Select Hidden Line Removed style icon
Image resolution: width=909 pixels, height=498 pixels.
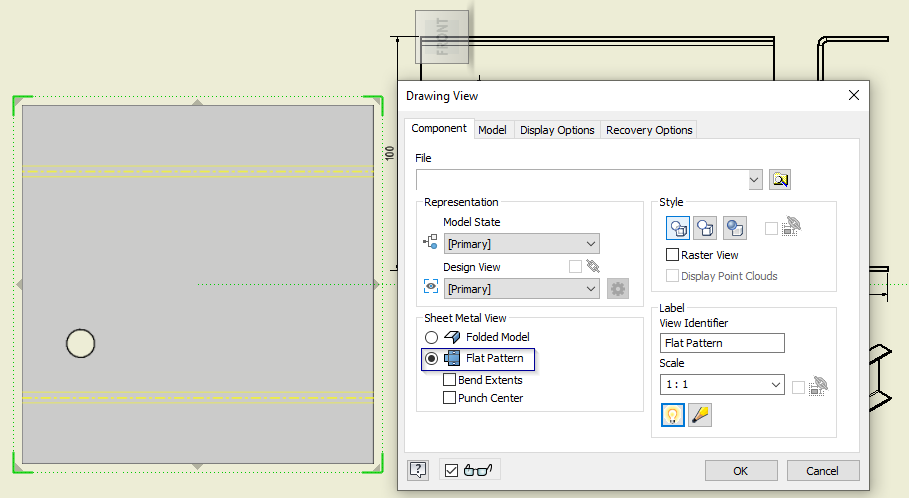[706, 228]
